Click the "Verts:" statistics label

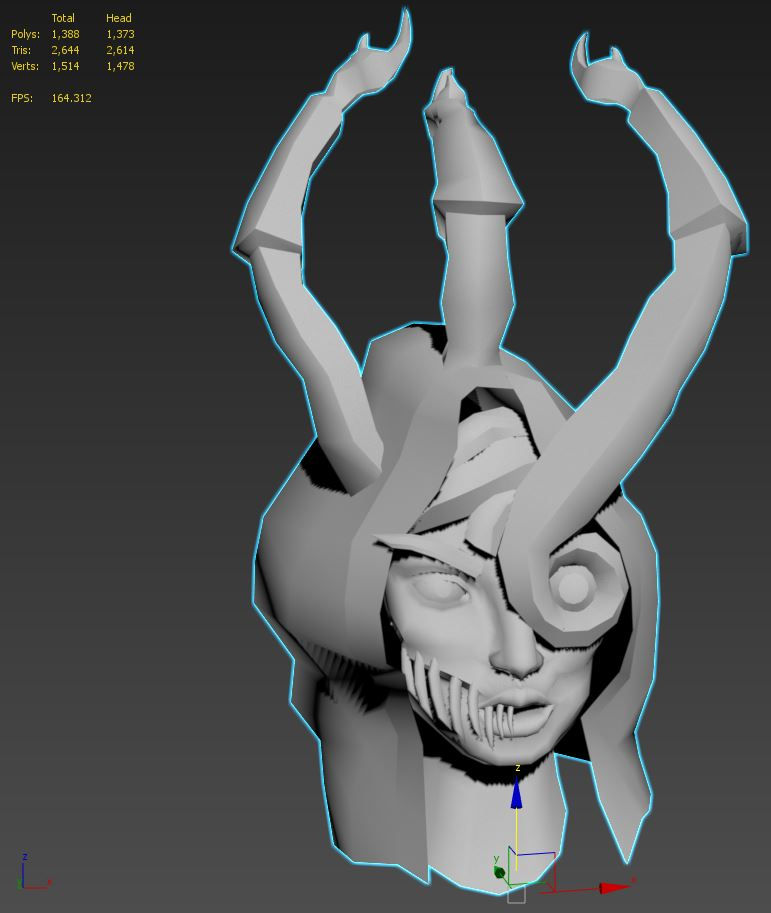(x=25, y=66)
